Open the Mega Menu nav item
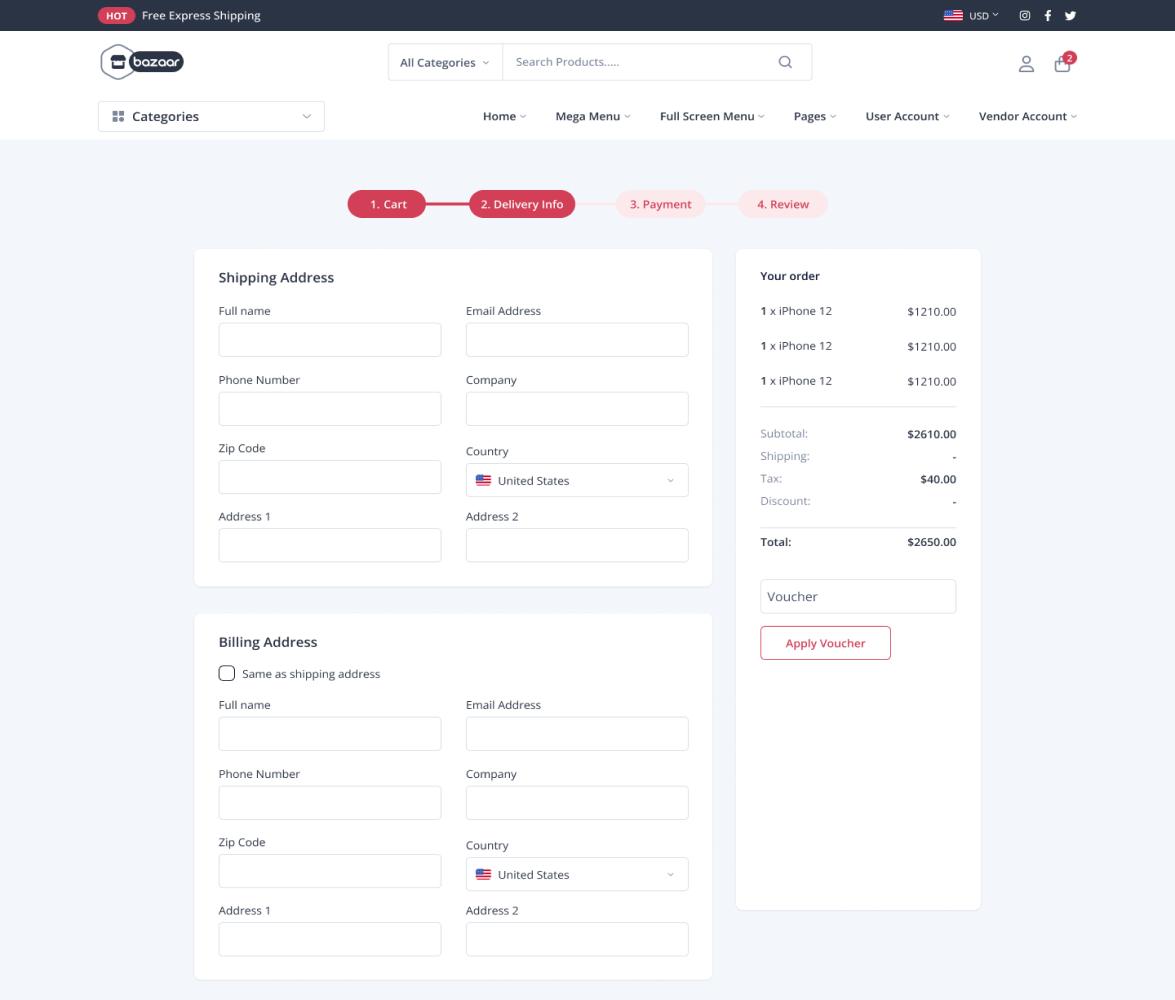This screenshot has width=1175, height=1000. coord(592,116)
